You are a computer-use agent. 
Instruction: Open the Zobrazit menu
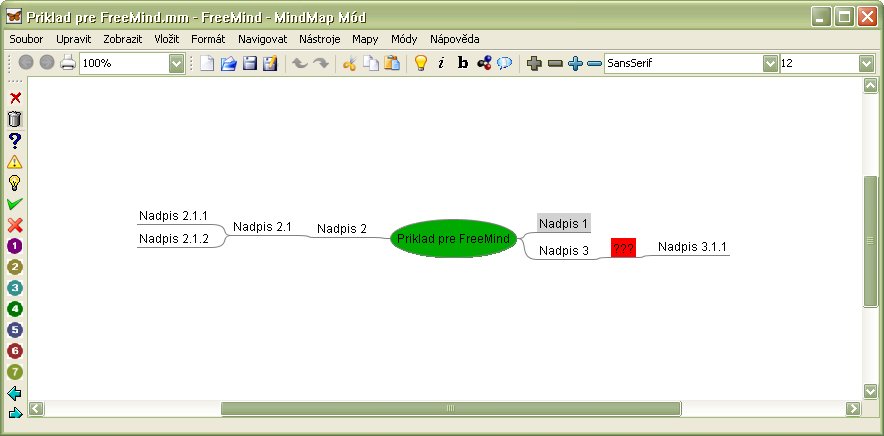(x=122, y=39)
